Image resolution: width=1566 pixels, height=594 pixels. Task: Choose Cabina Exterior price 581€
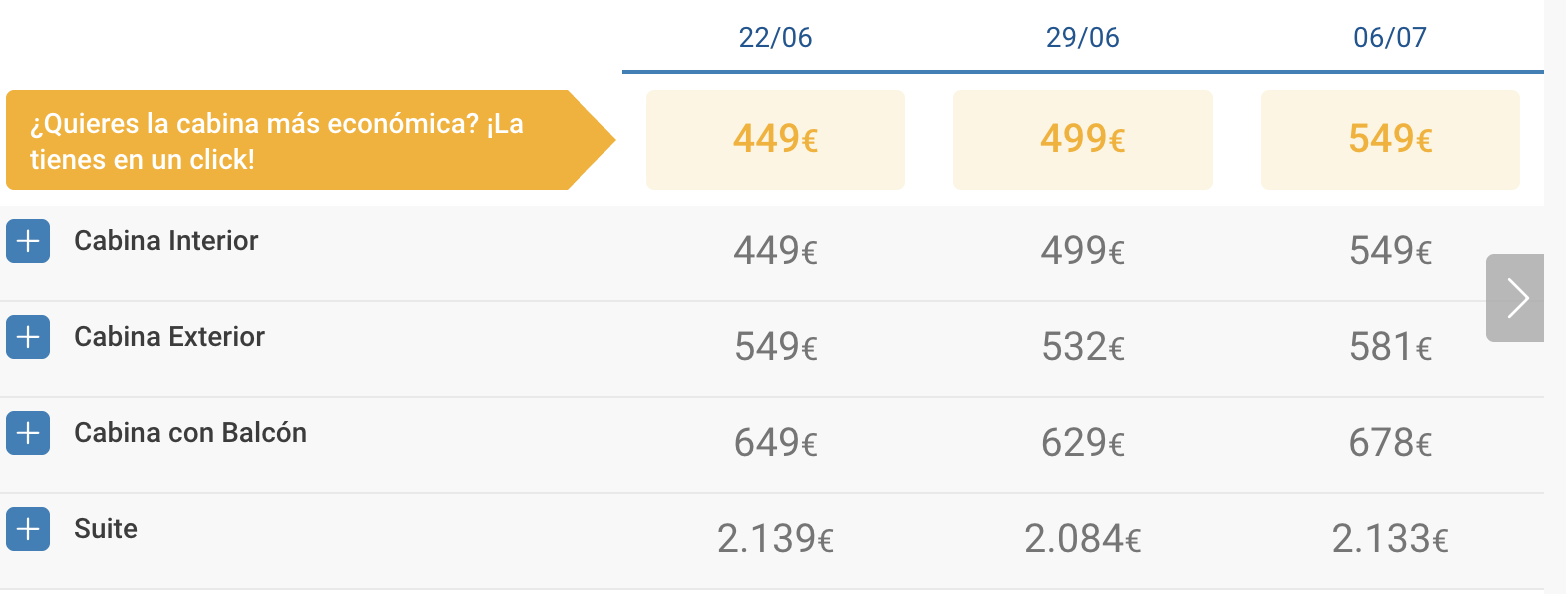pyautogui.click(x=1390, y=347)
